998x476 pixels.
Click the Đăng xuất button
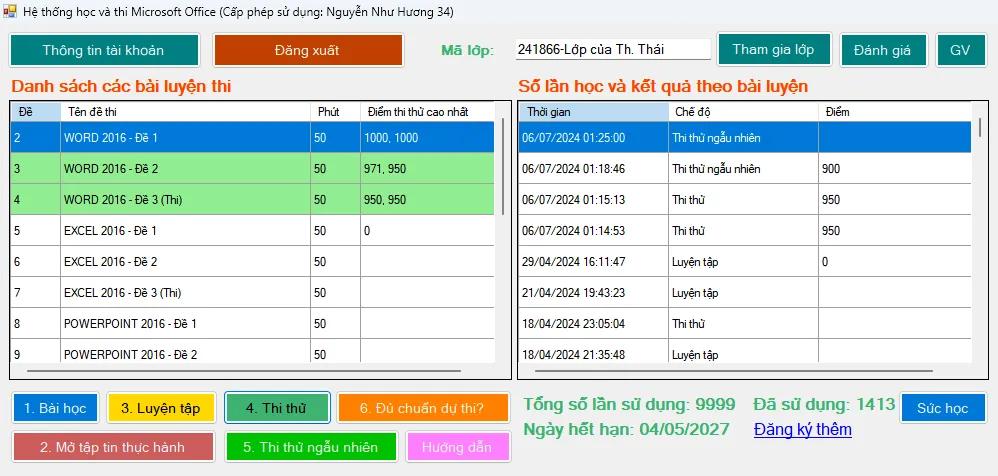[308, 50]
